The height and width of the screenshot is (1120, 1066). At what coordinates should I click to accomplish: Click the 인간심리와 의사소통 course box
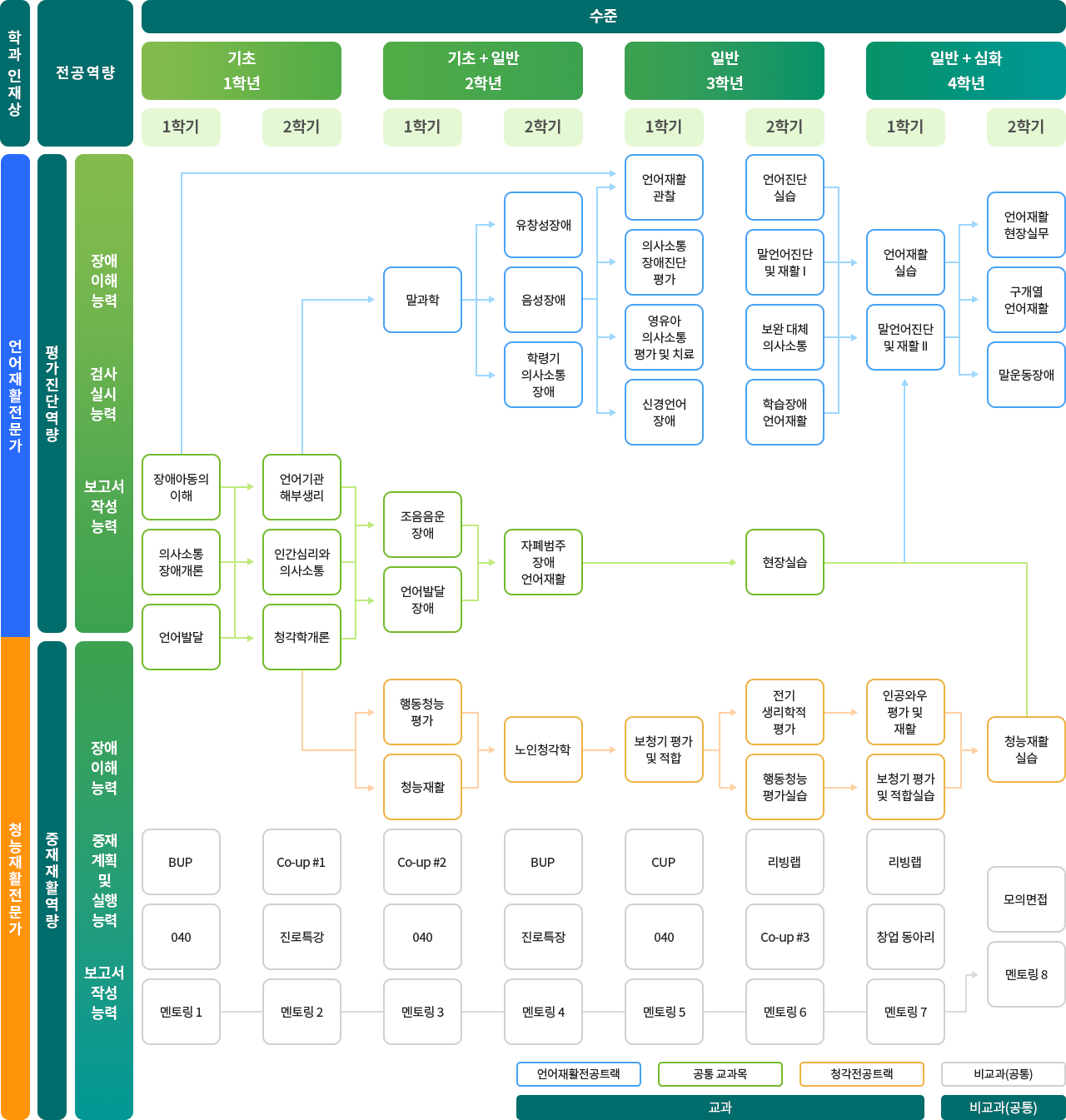[301, 562]
